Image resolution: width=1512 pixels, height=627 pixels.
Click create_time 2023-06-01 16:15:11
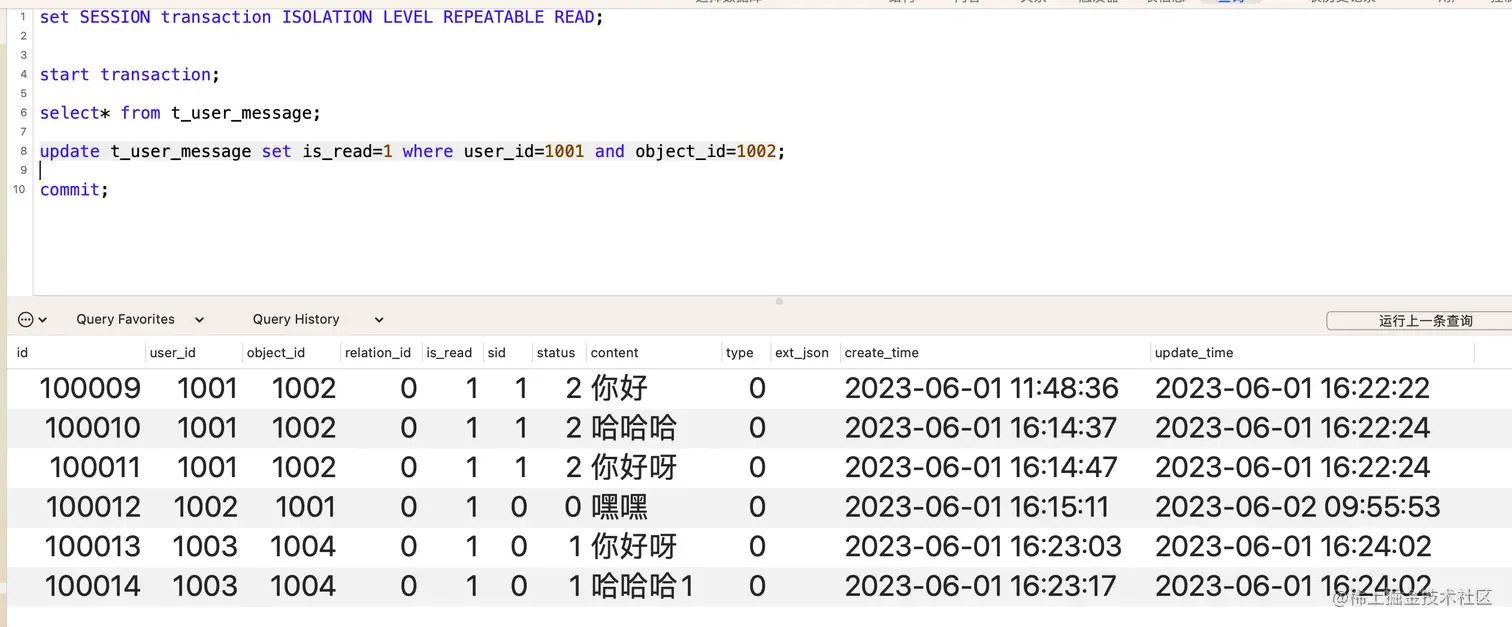(976, 507)
